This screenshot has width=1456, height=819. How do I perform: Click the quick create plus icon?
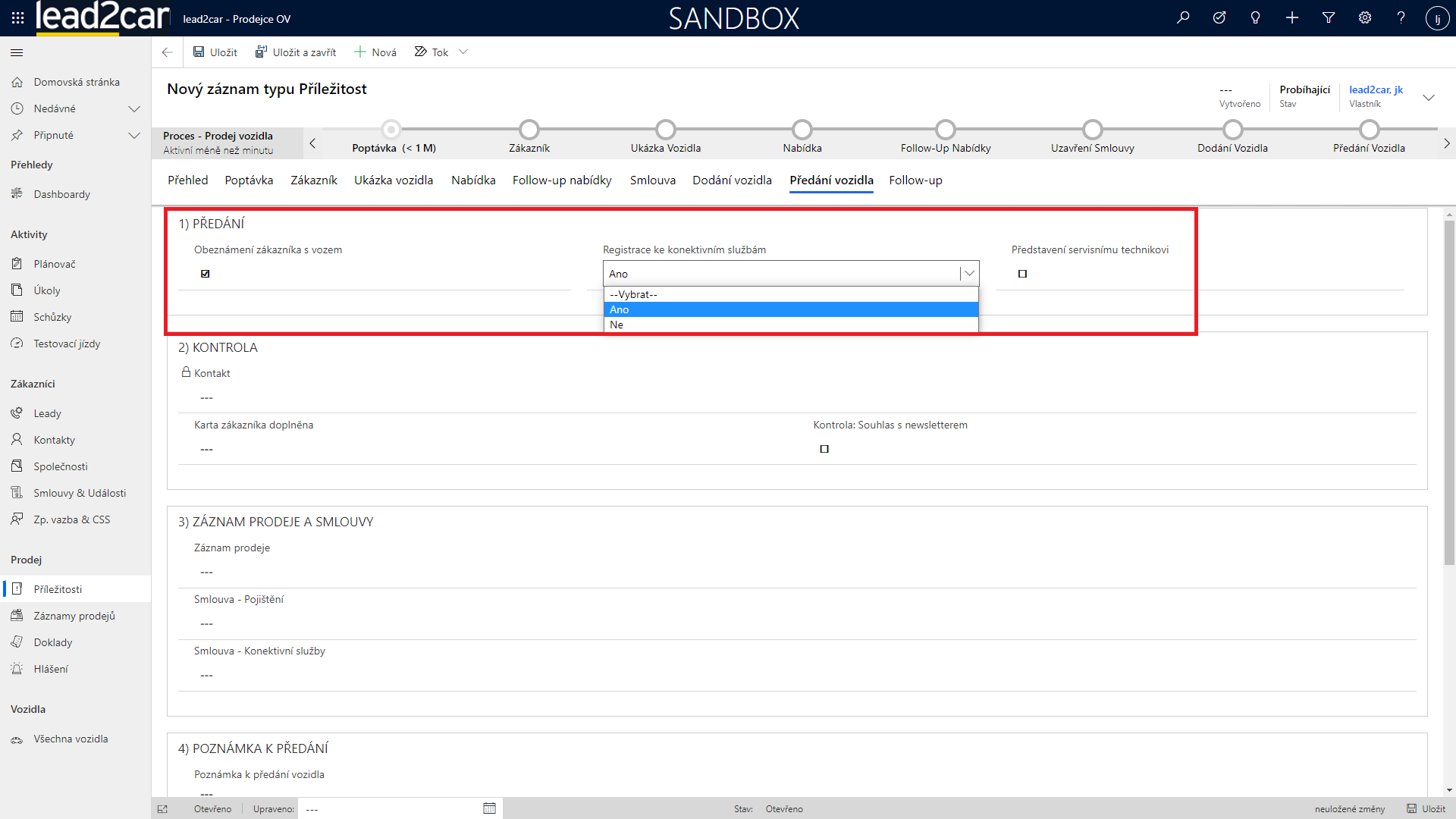[x=1292, y=17]
